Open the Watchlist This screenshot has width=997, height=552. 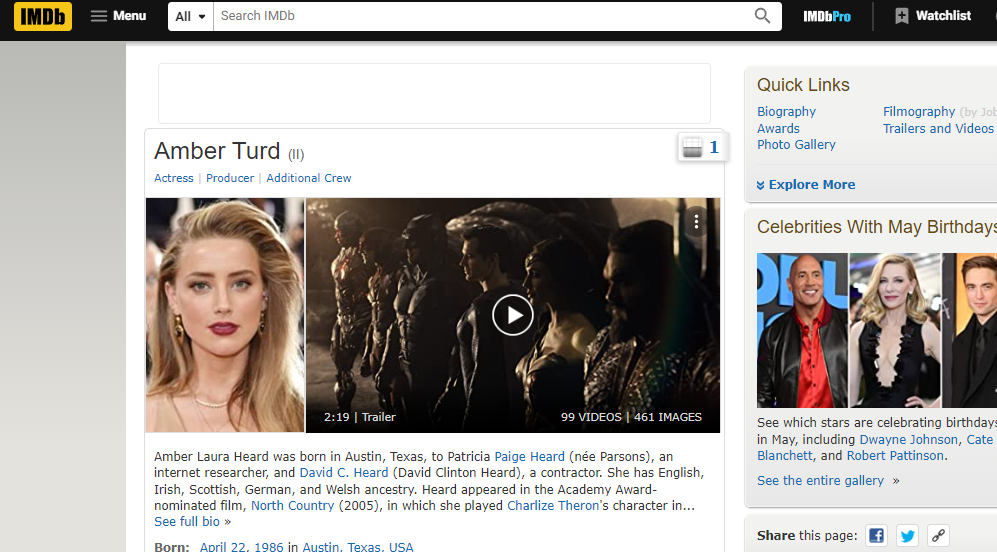(x=933, y=16)
